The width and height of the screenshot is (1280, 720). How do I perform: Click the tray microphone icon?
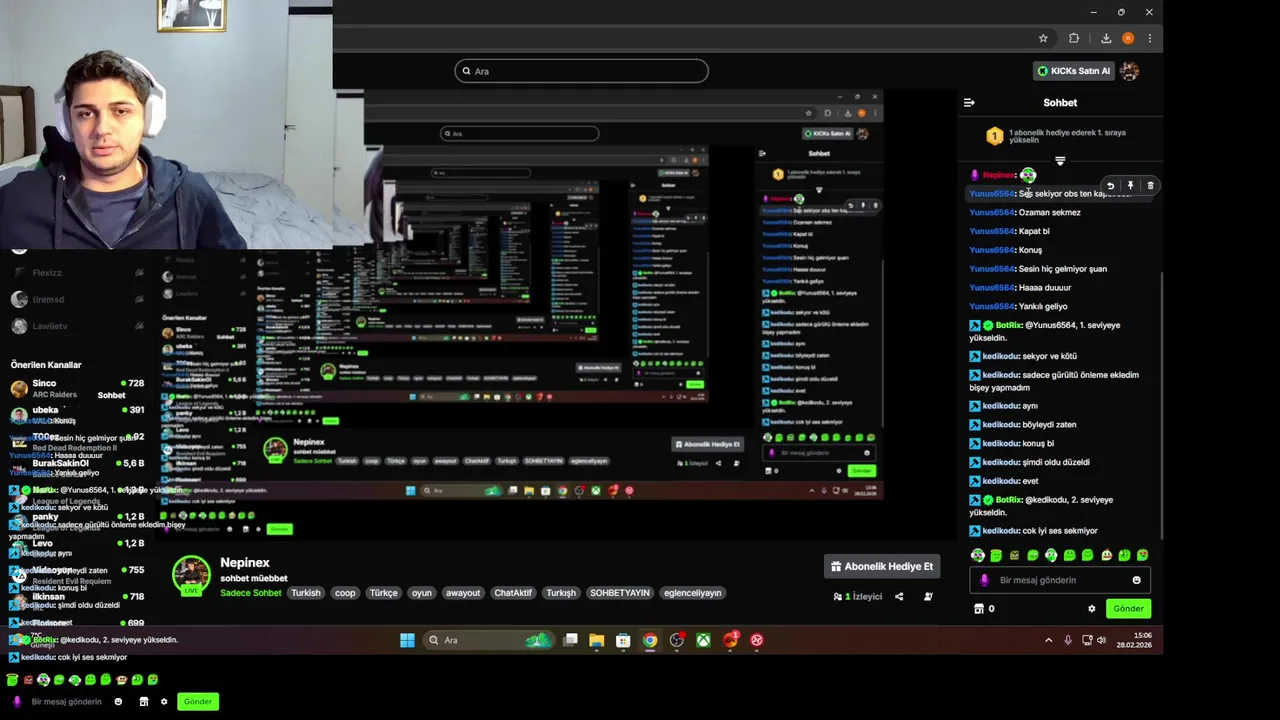[x=1068, y=640]
